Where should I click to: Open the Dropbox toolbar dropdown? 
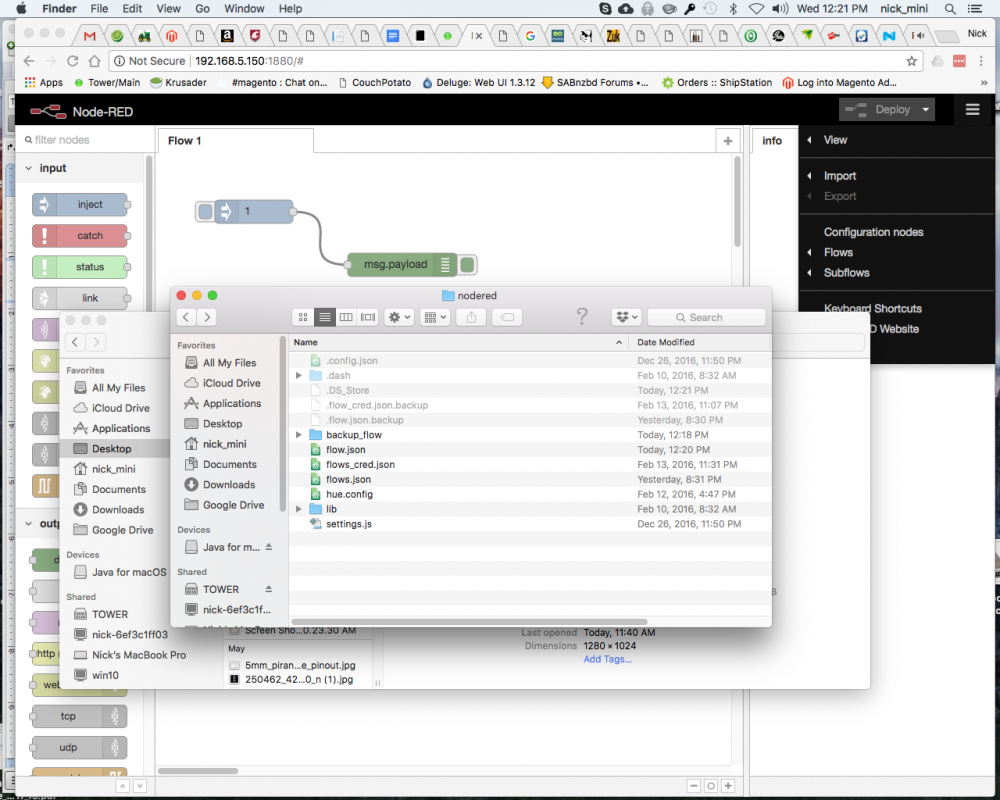tap(626, 317)
